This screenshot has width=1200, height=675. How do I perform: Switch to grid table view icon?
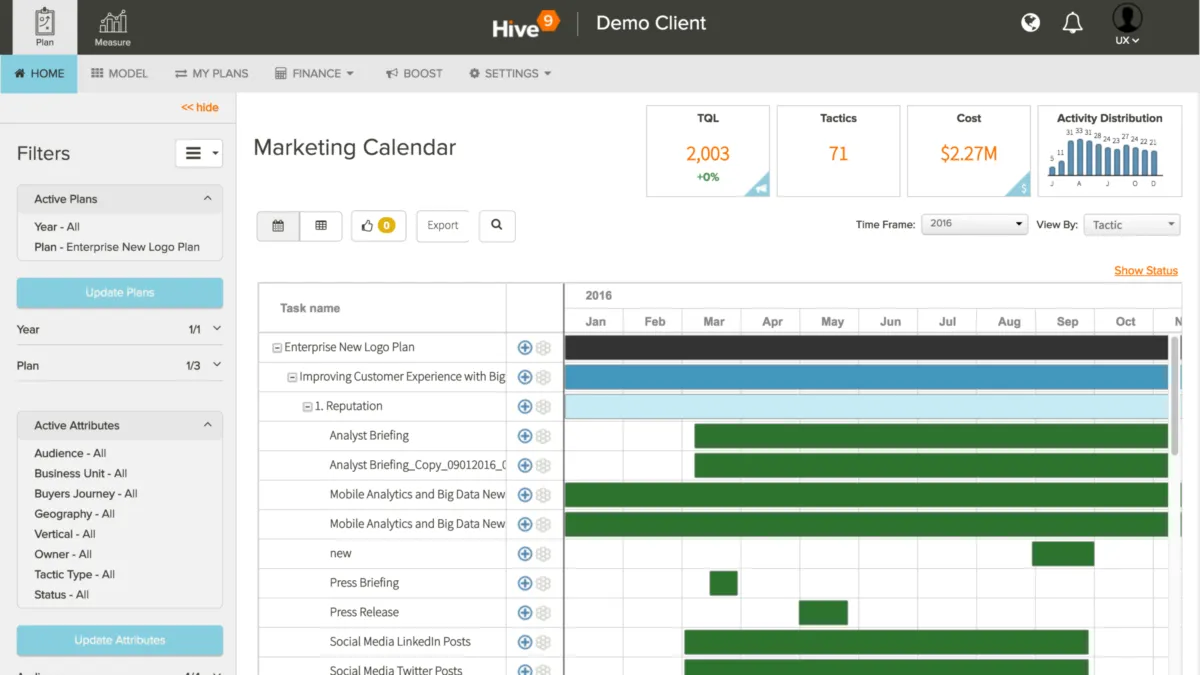[x=321, y=226]
